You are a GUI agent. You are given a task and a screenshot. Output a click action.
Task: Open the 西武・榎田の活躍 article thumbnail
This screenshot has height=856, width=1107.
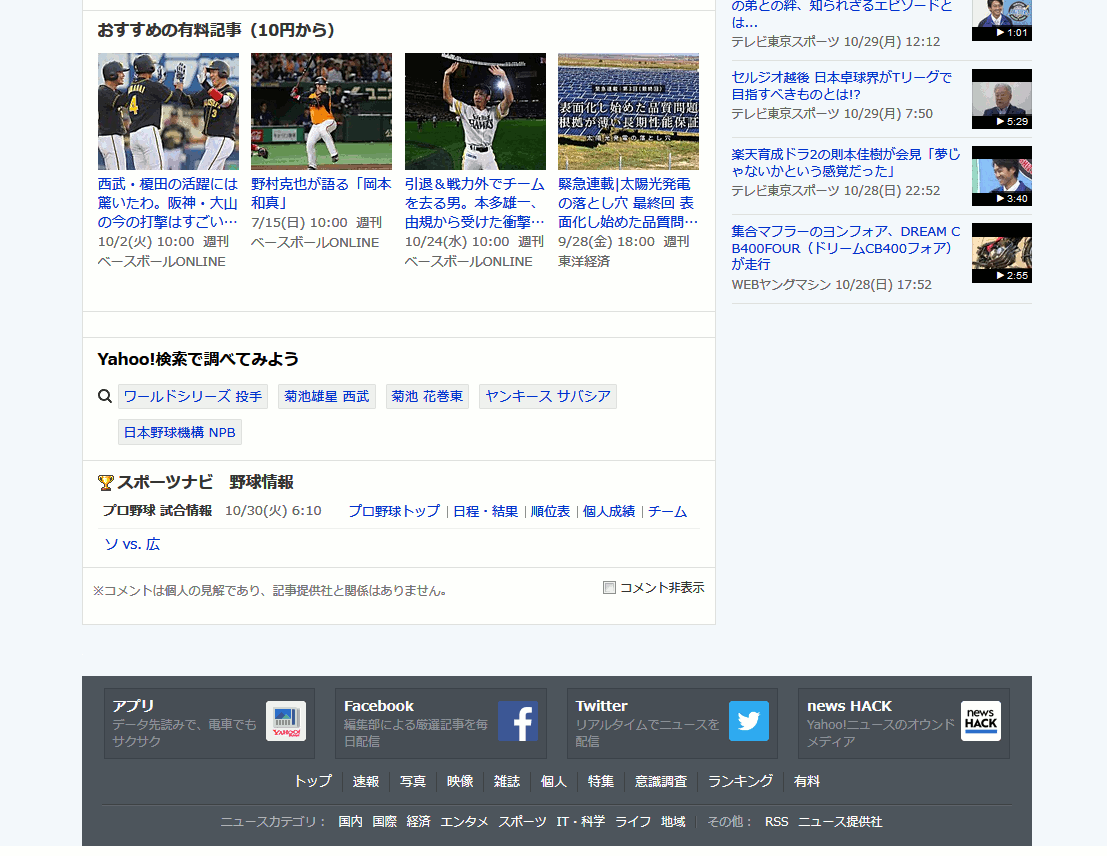point(168,112)
